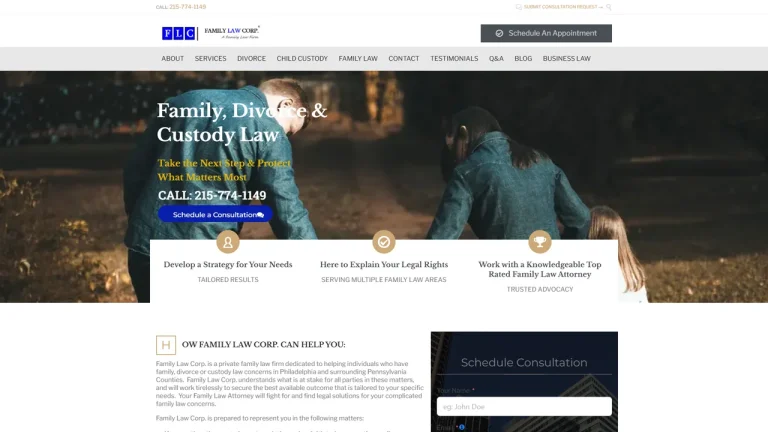Go to the Divorce menu item
This screenshot has height=432, width=768.
(251, 58)
